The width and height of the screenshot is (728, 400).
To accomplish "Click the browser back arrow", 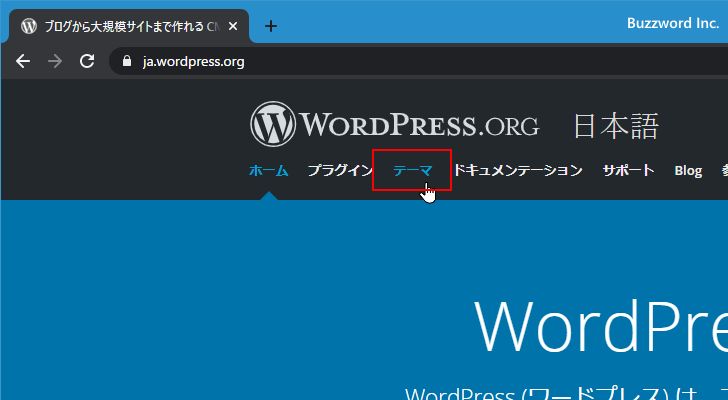I will point(23,61).
